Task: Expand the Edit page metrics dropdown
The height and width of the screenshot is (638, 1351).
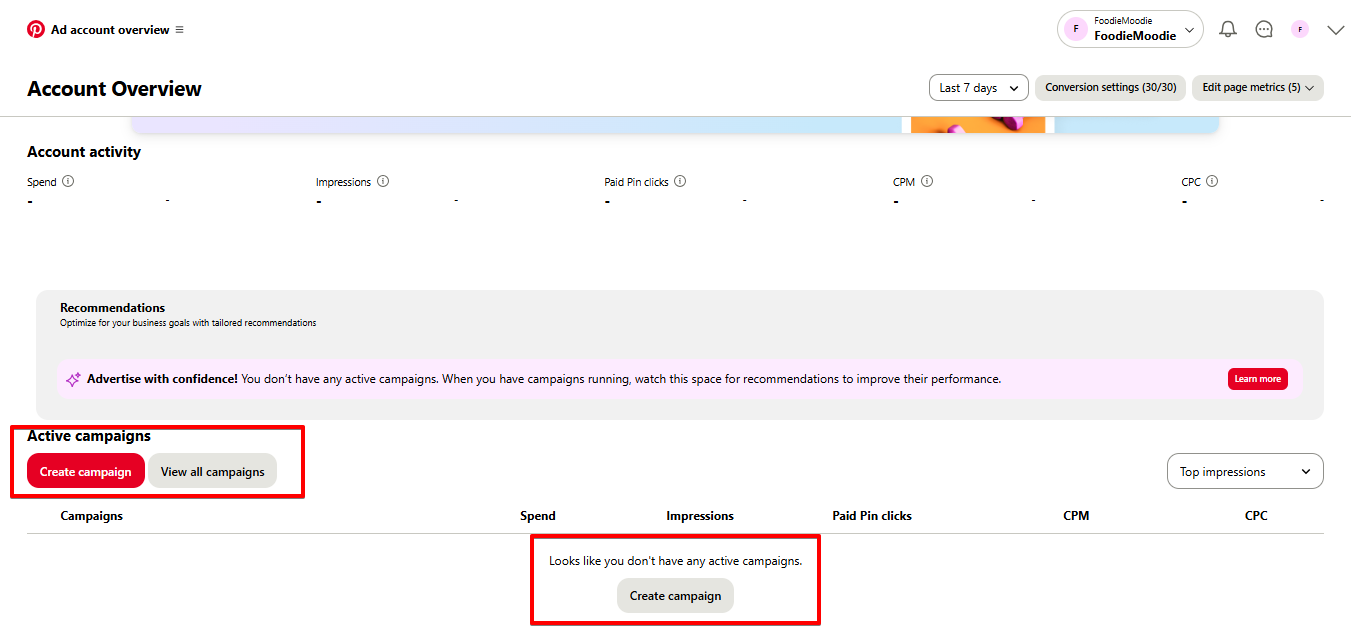Action: point(1257,88)
